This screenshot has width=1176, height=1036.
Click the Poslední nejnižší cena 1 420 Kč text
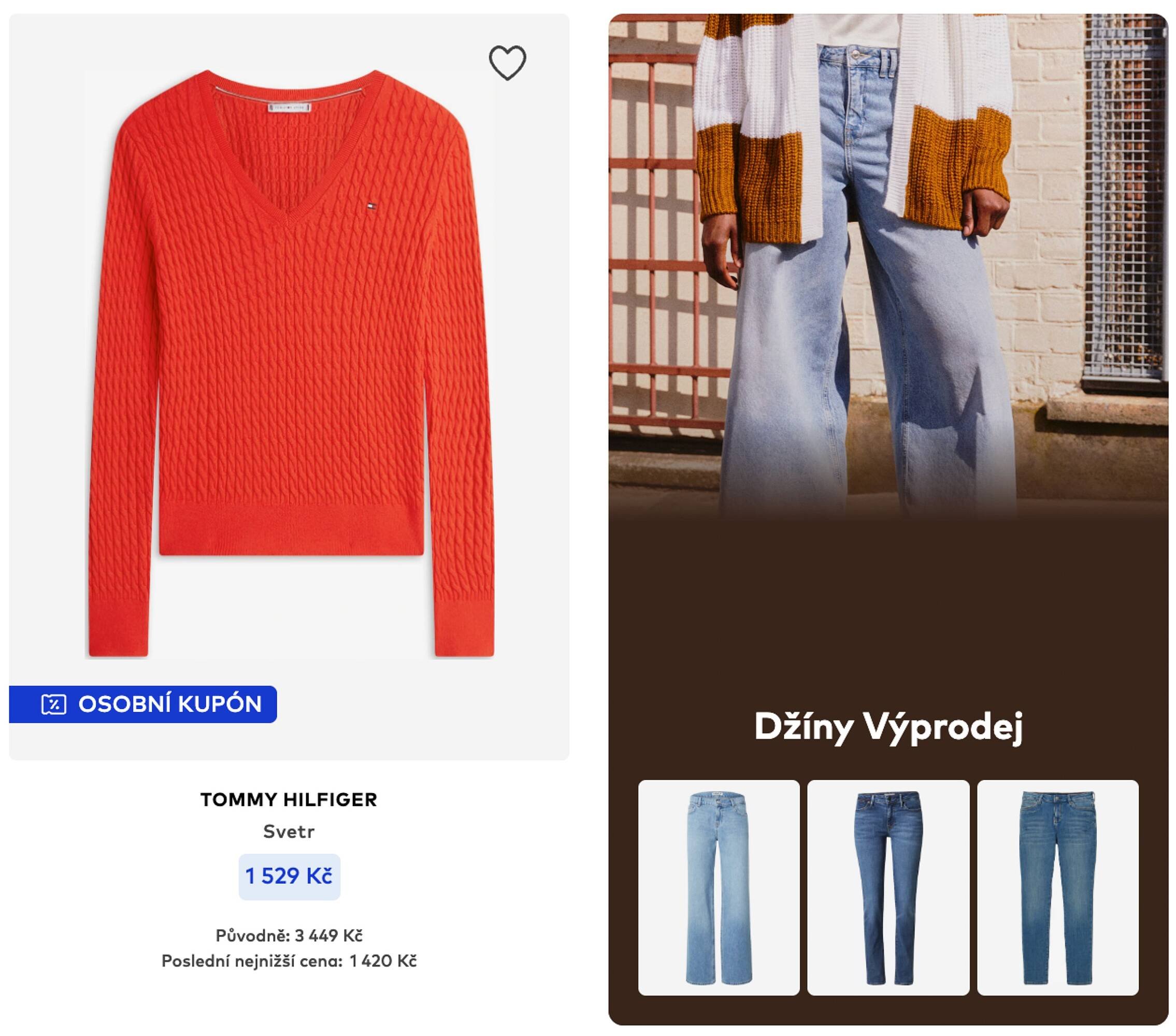click(x=289, y=961)
